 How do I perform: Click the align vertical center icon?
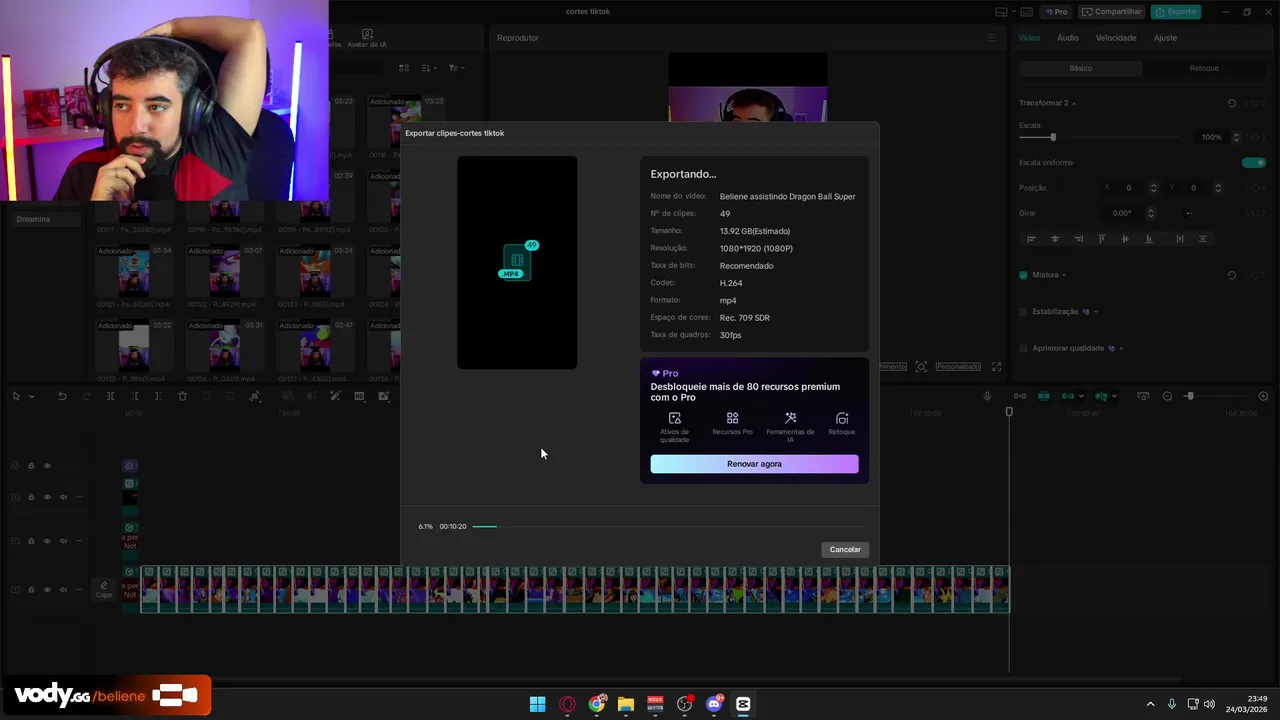(x=1125, y=239)
